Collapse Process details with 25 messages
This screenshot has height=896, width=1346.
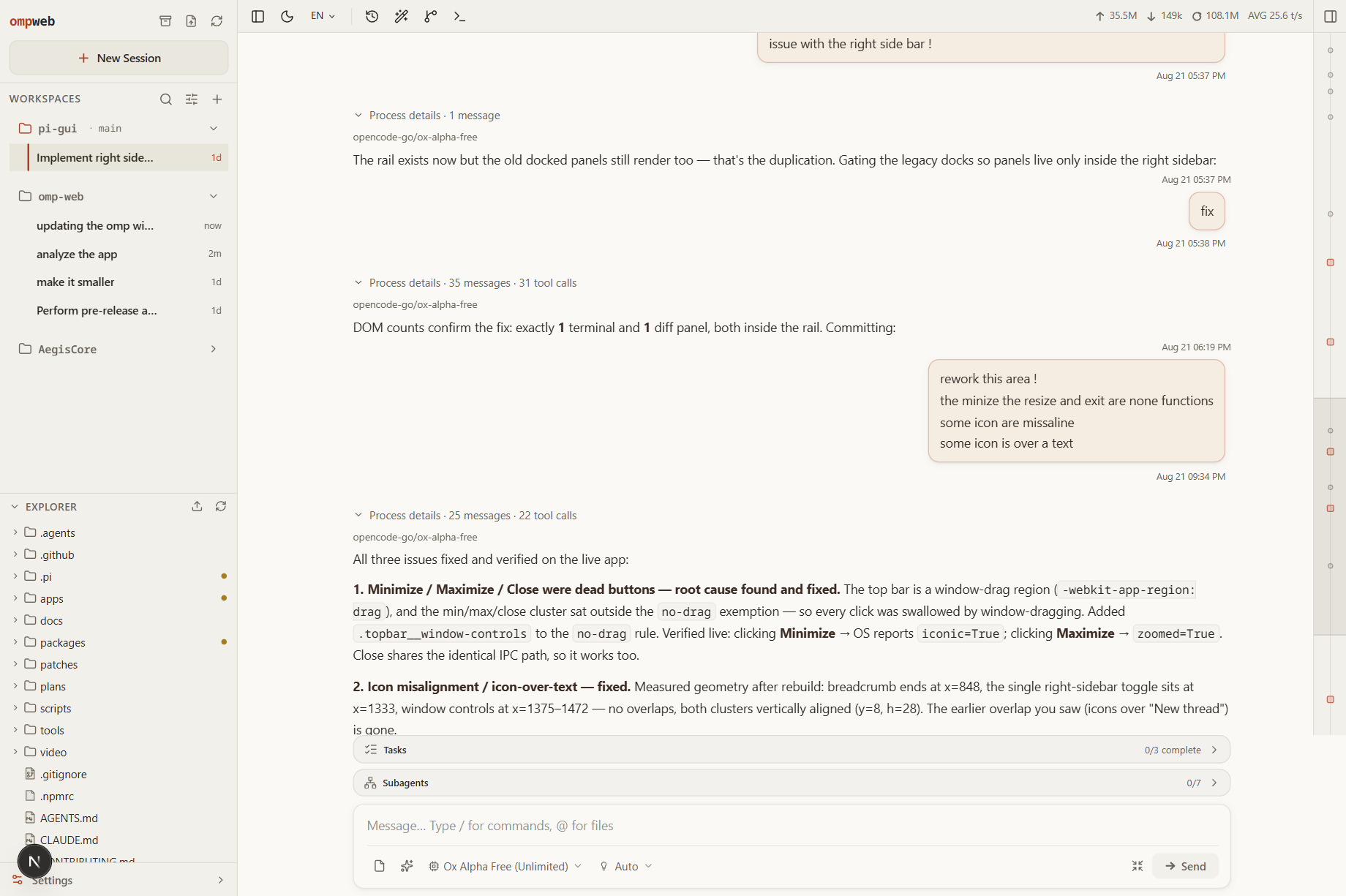pos(358,515)
